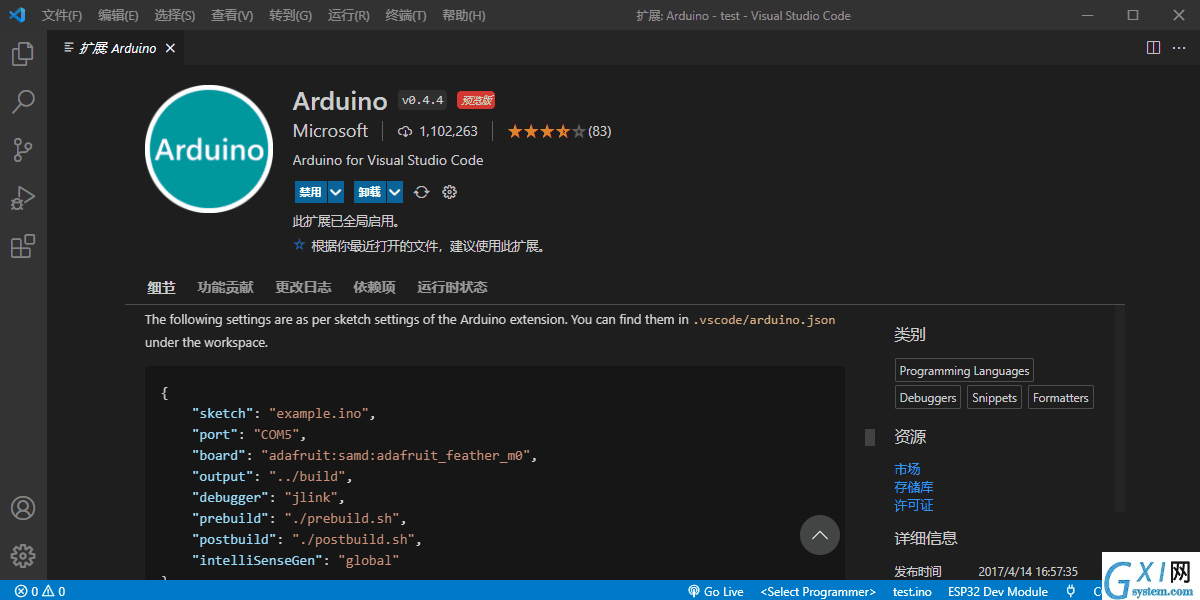Click the install count cloud icon
Viewport: 1200px width, 600px height.
(405, 131)
